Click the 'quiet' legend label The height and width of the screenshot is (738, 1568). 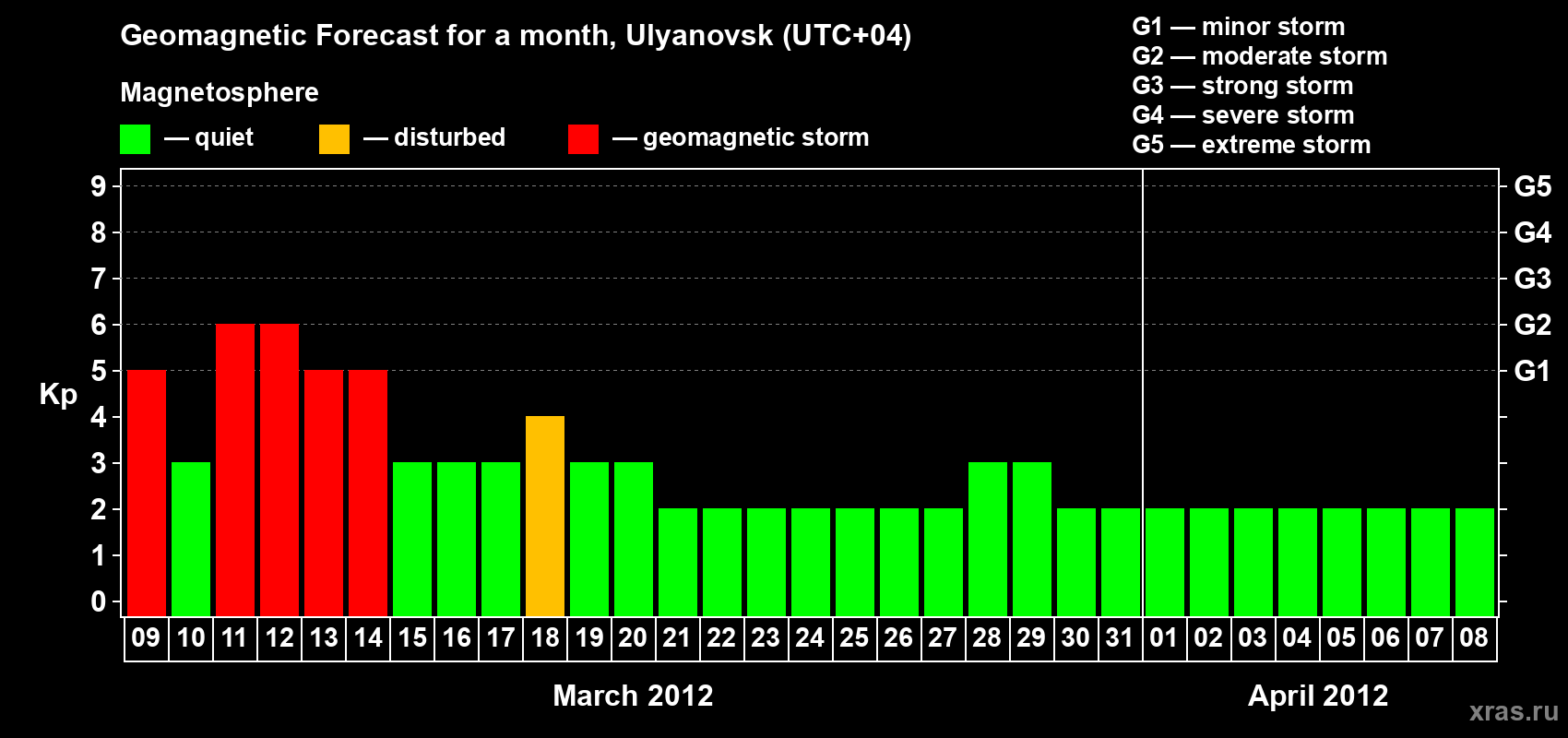pyautogui.click(x=224, y=138)
